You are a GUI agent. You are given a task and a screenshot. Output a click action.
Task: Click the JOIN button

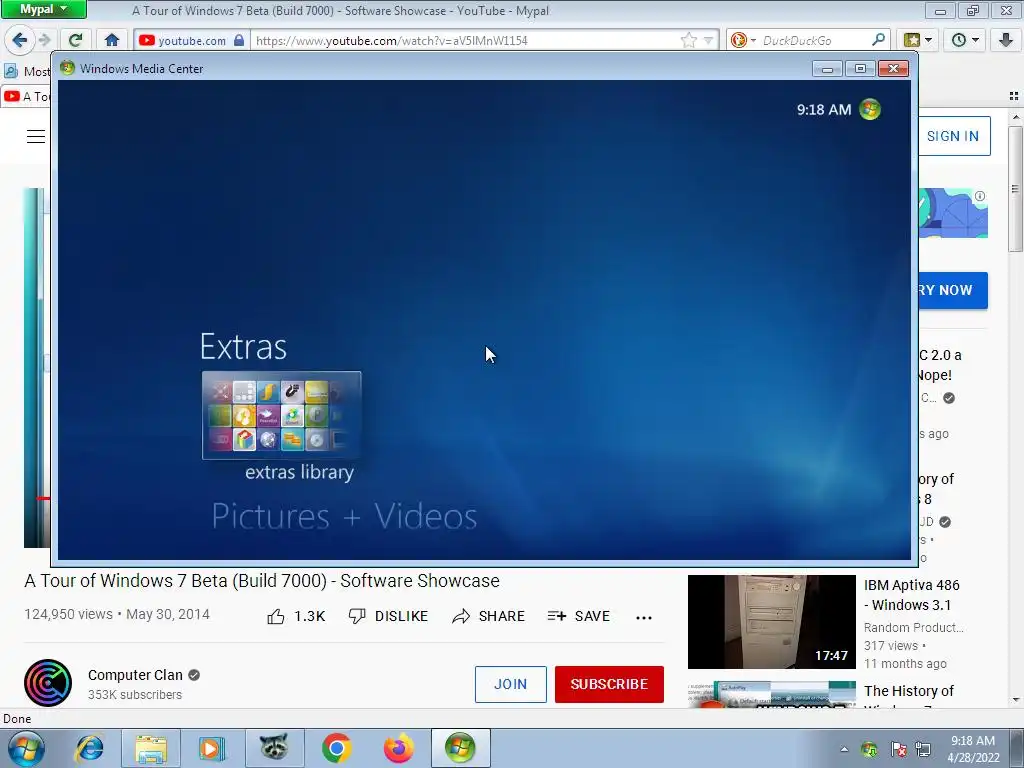point(511,684)
